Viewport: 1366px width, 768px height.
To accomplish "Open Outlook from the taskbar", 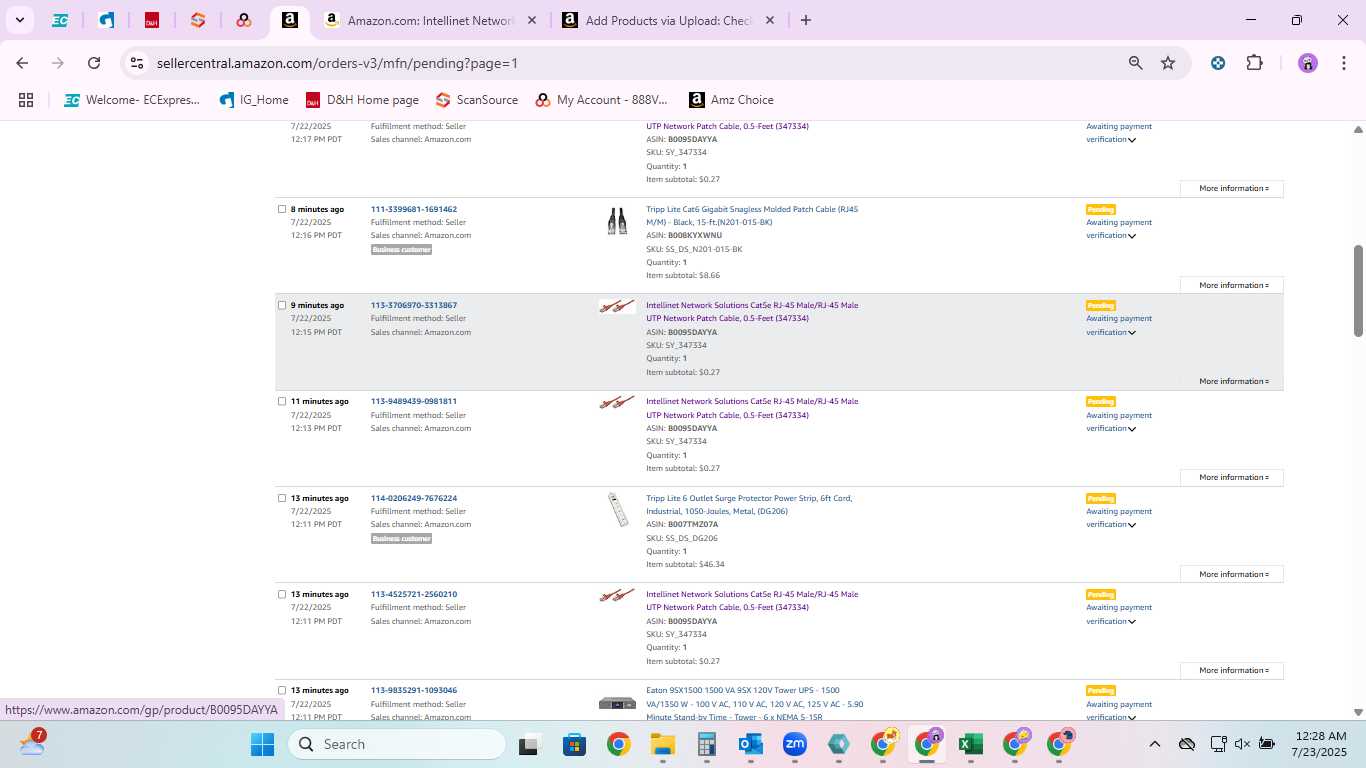I will [x=751, y=744].
